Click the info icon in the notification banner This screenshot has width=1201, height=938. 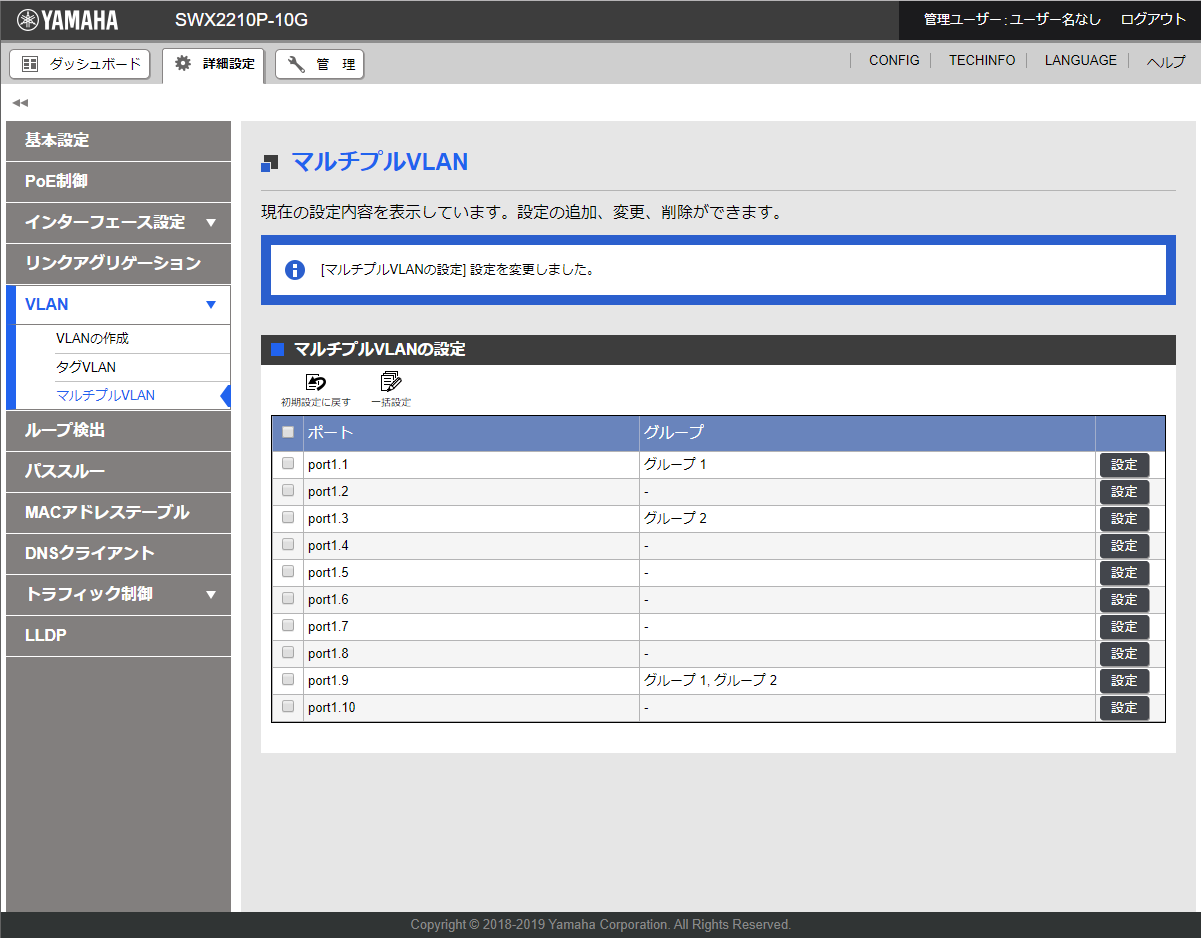293,270
